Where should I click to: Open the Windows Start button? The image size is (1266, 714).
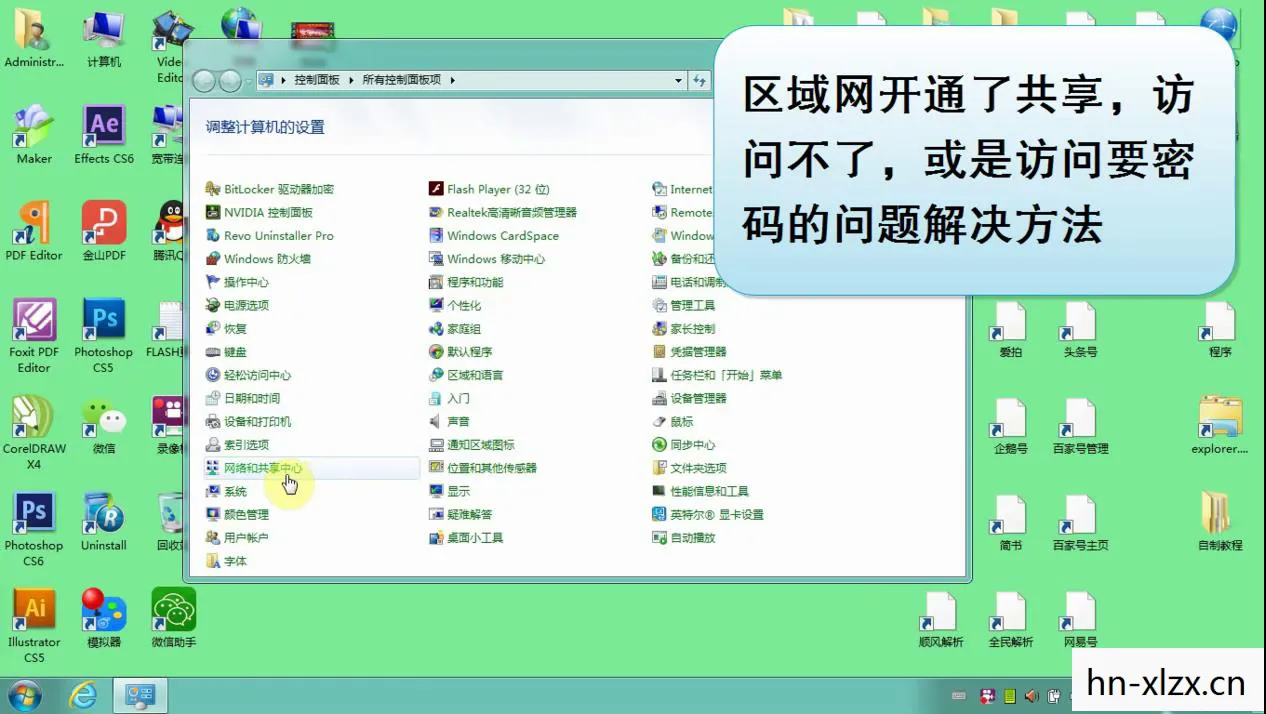(24, 695)
